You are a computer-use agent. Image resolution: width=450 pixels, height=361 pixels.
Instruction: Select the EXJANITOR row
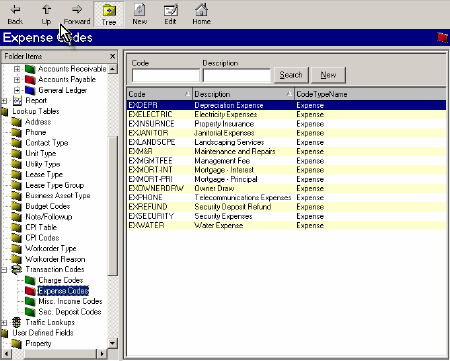click(287, 133)
